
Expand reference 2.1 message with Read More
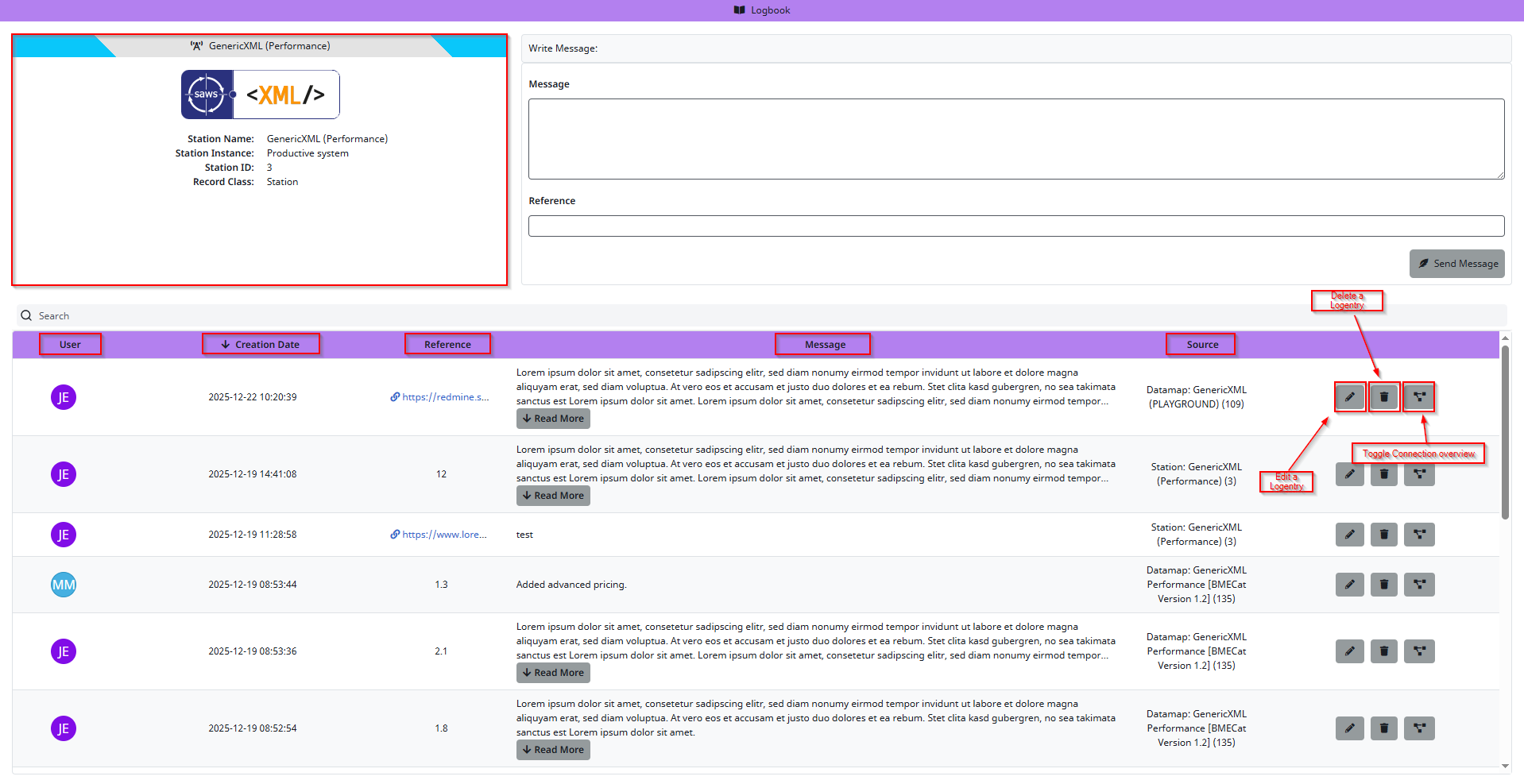pos(553,673)
